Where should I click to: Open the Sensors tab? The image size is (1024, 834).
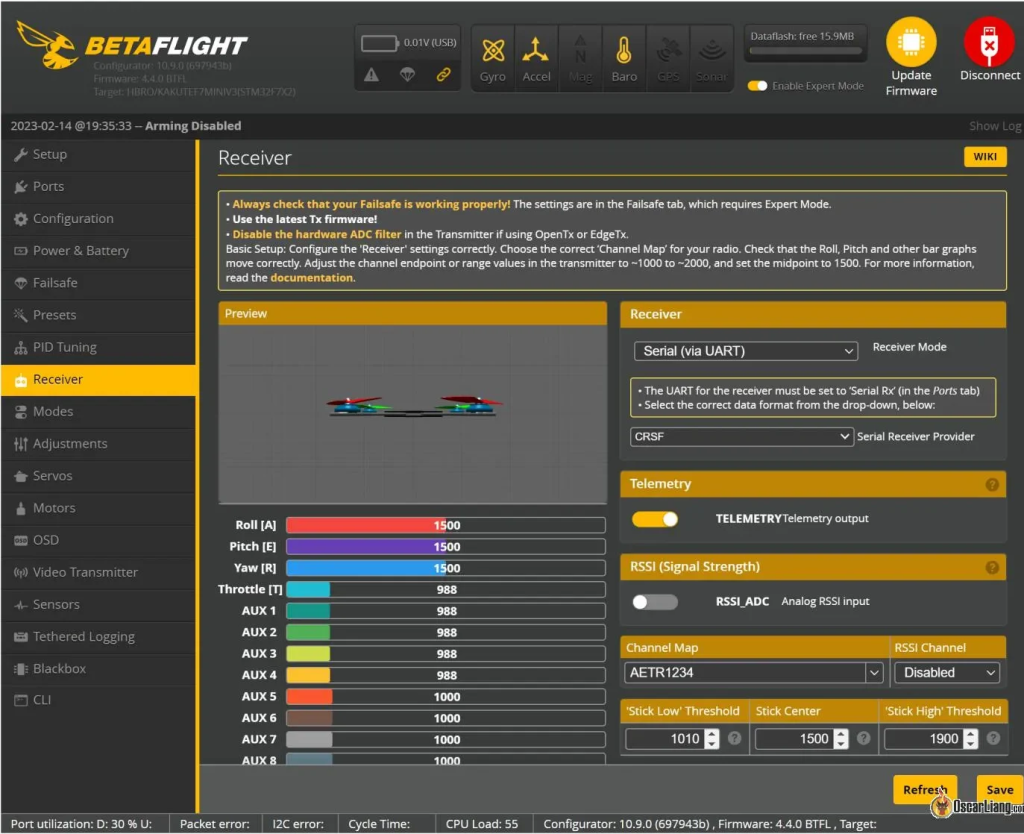coord(99,604)
